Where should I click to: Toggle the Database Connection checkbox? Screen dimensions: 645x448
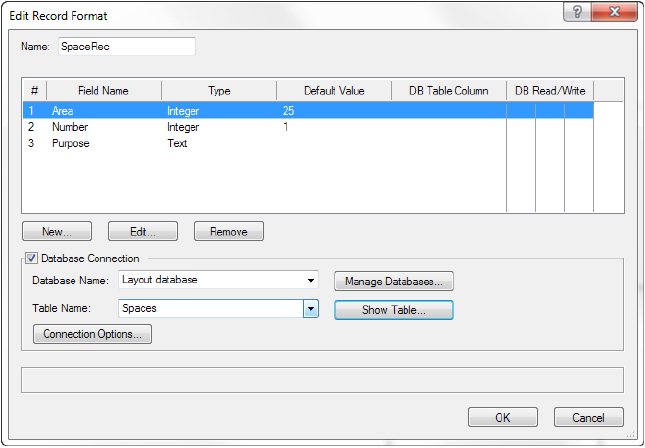pyautogui.click(x=31, y=259)
